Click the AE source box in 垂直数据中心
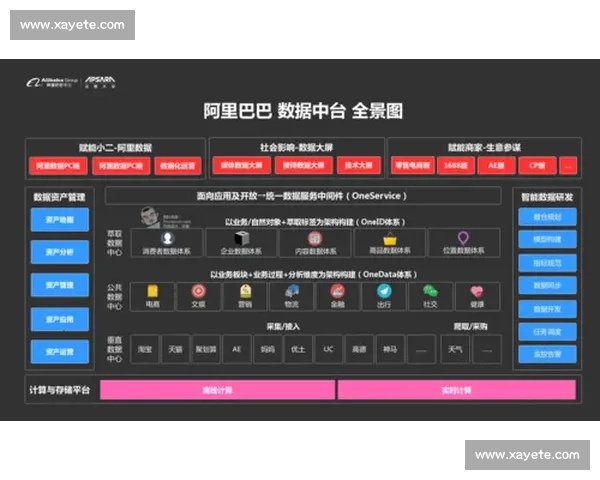 (x=237, y=349)
